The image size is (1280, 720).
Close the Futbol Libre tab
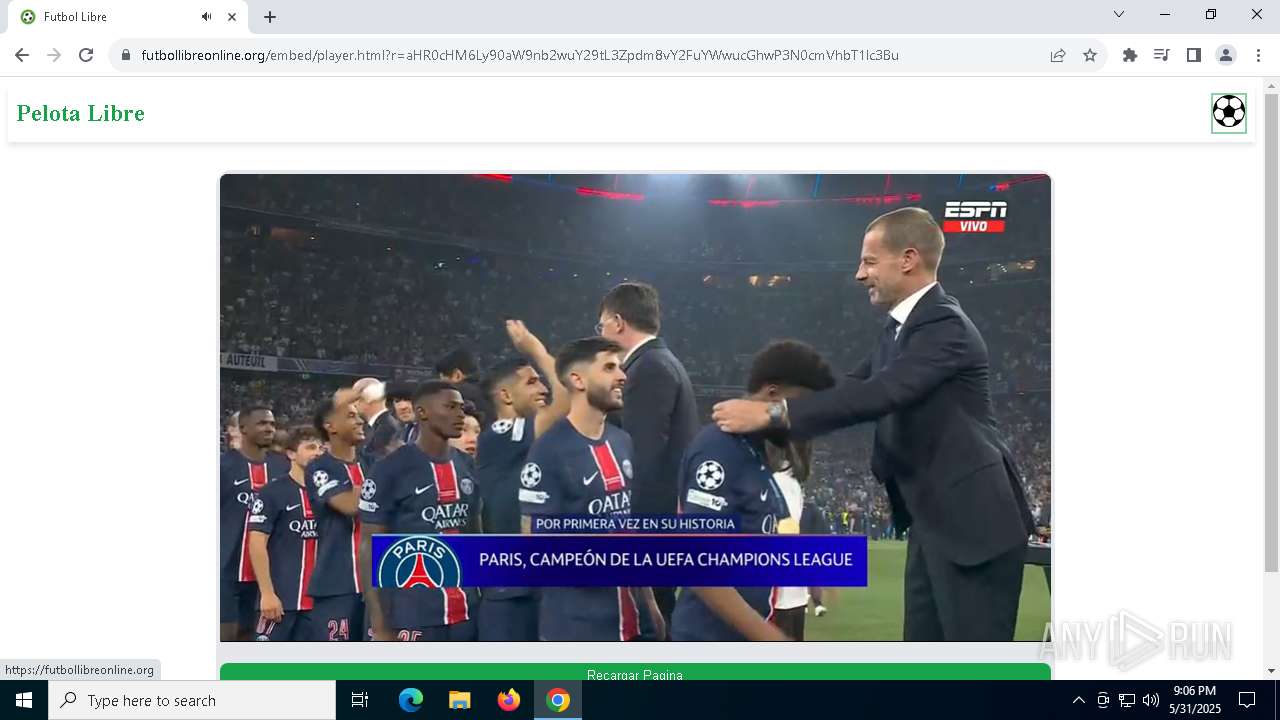pos(232,17)
